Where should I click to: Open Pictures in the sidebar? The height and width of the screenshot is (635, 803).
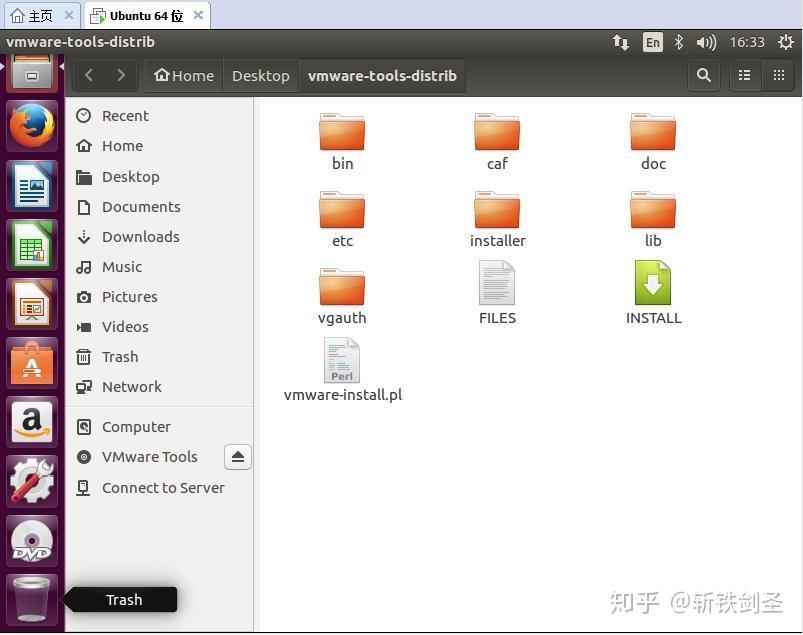[x=160, y=297]
